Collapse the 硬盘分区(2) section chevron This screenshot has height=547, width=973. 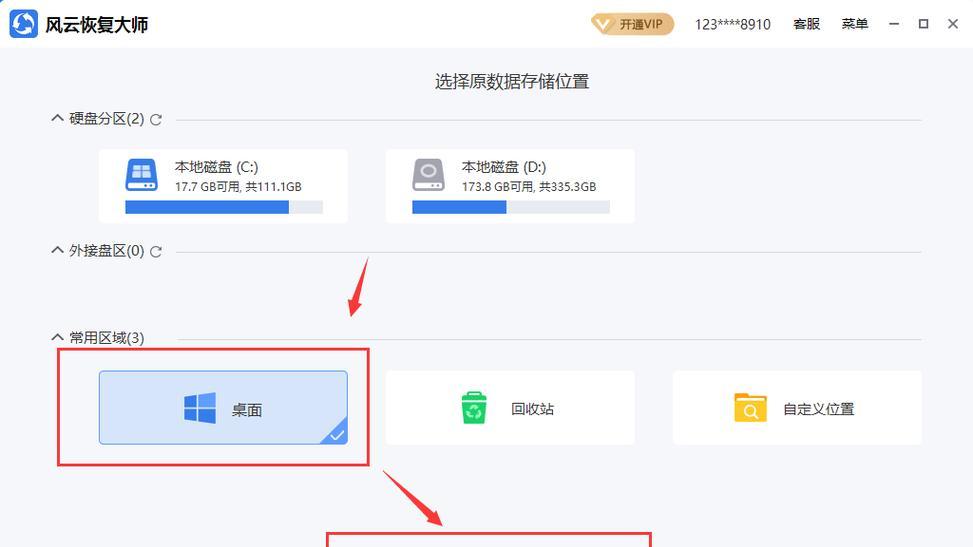tap(57, 118)
